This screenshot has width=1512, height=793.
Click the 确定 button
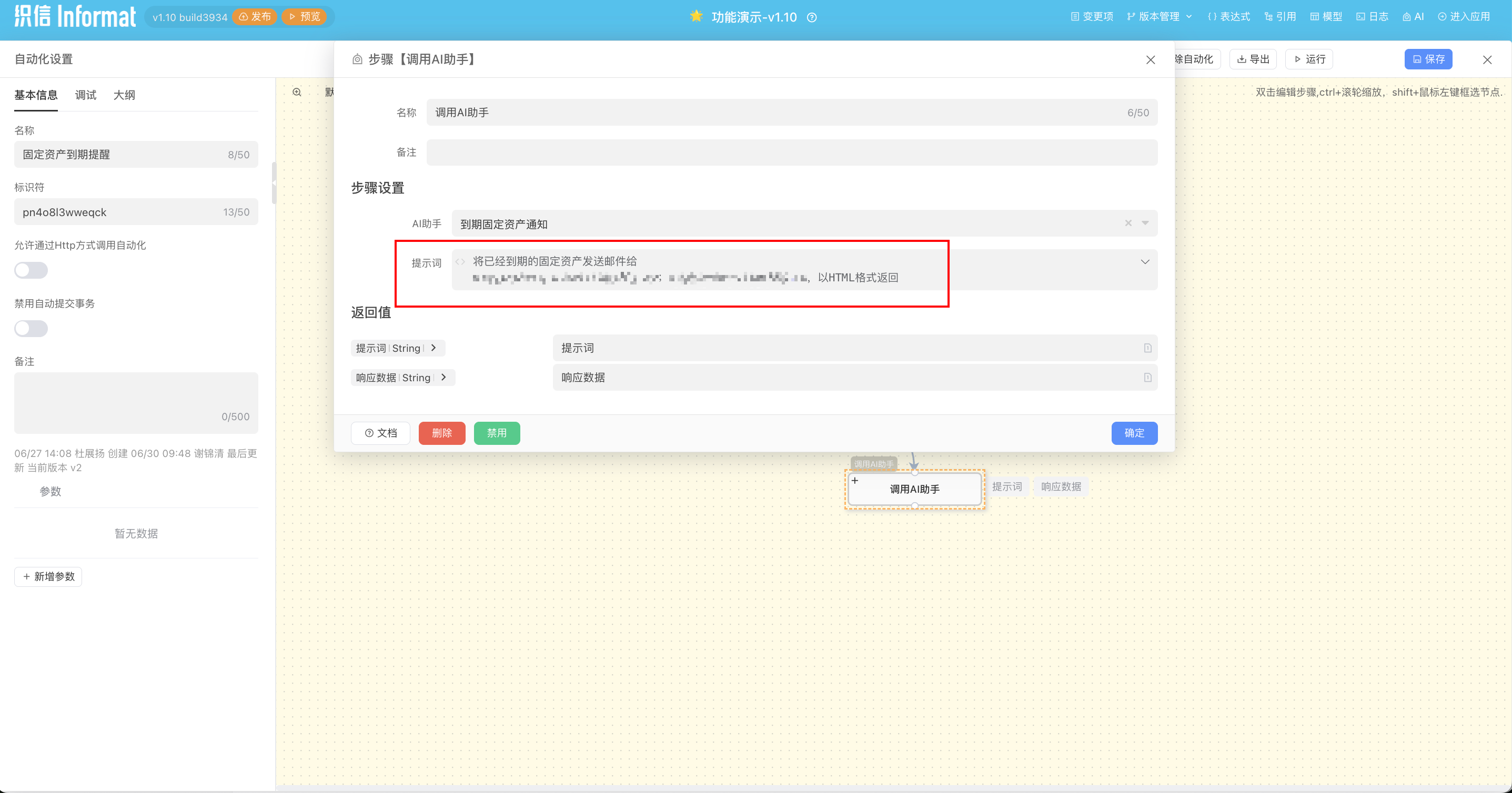[1134, 433]
